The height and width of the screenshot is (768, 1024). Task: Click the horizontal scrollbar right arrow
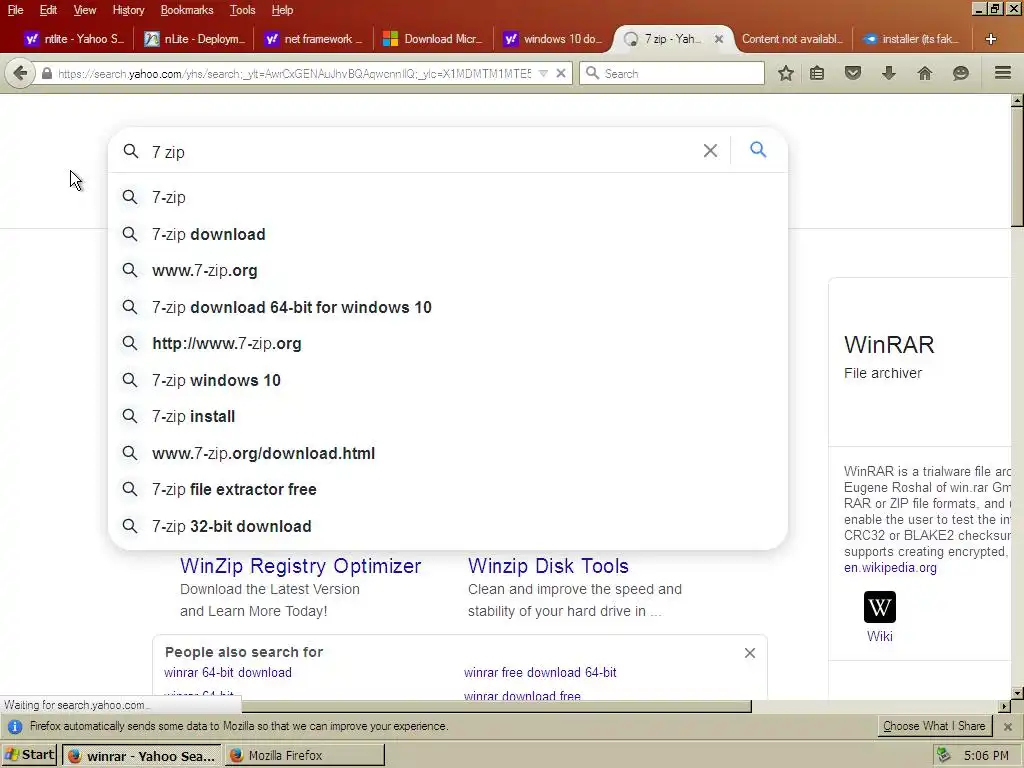[1004, 706]
